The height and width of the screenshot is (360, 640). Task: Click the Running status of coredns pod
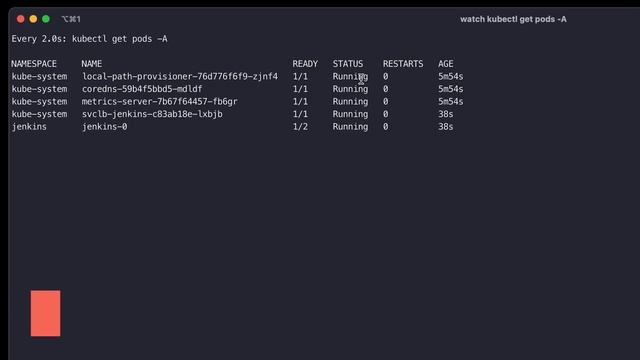coord(350,89)
